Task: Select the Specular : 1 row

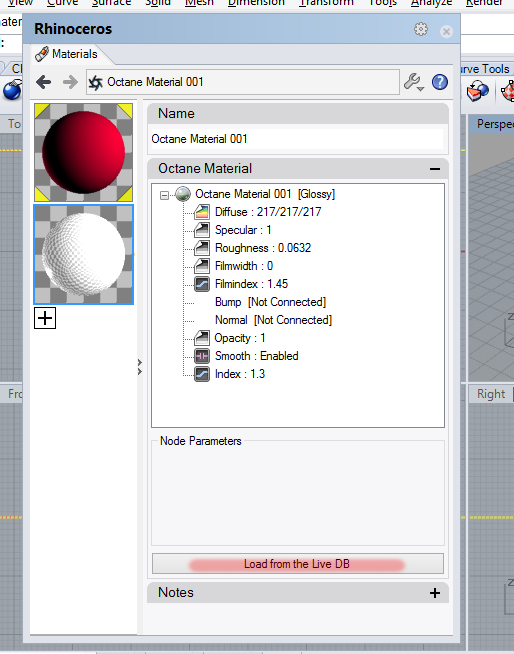Action: (243, 230)
